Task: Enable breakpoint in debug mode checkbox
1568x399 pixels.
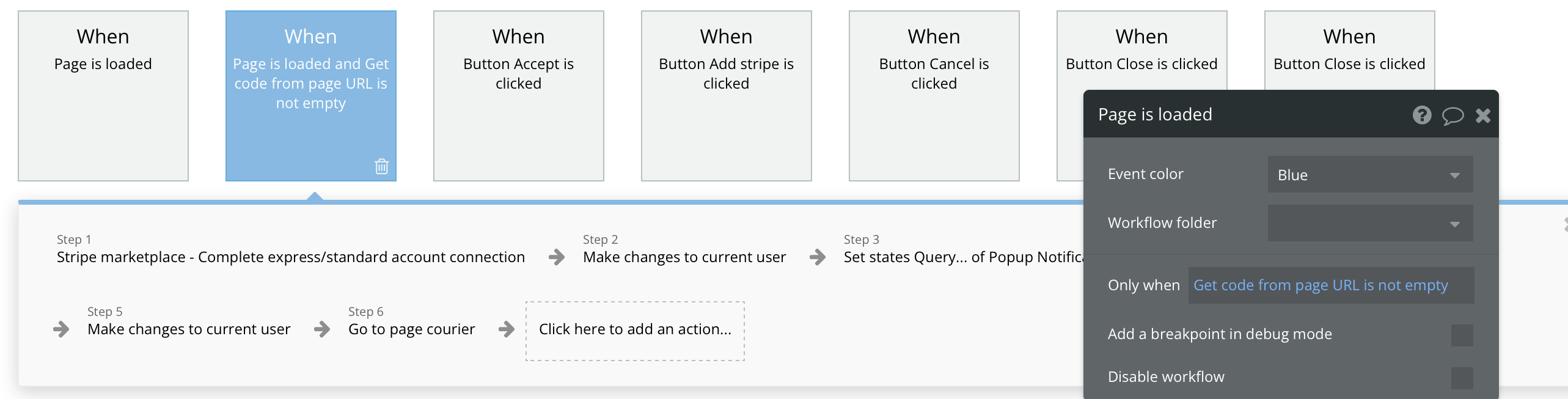Action: (1462, 335)
